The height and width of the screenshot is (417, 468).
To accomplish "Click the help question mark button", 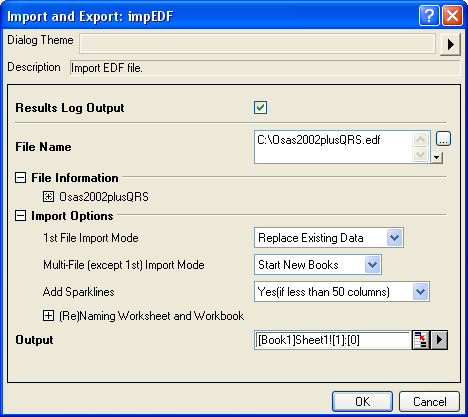I will [x=429, y=16].
